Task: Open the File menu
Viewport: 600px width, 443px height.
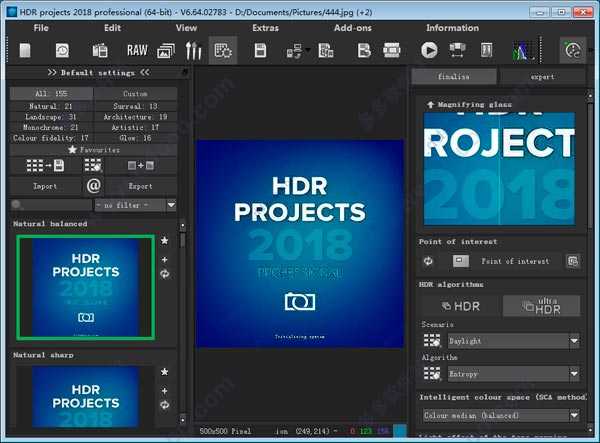Action: [41, 28]
